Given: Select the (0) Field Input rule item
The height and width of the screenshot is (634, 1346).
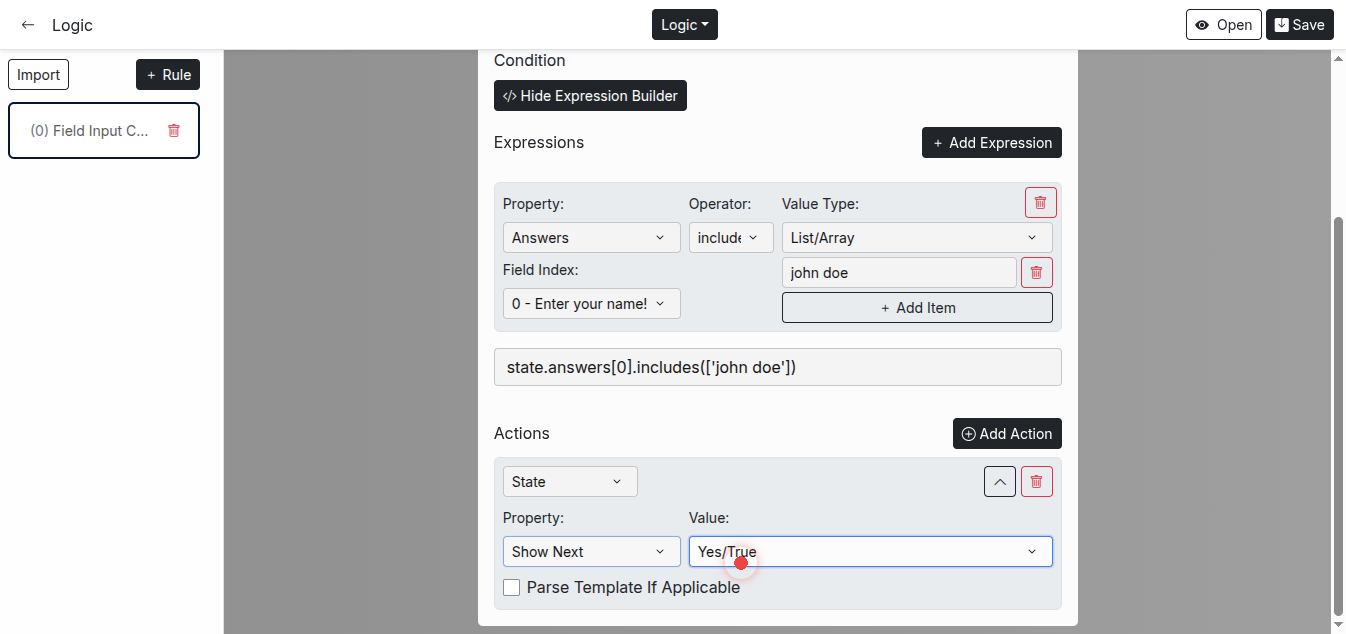Looking at the screenshot, I should coord(90,131).
